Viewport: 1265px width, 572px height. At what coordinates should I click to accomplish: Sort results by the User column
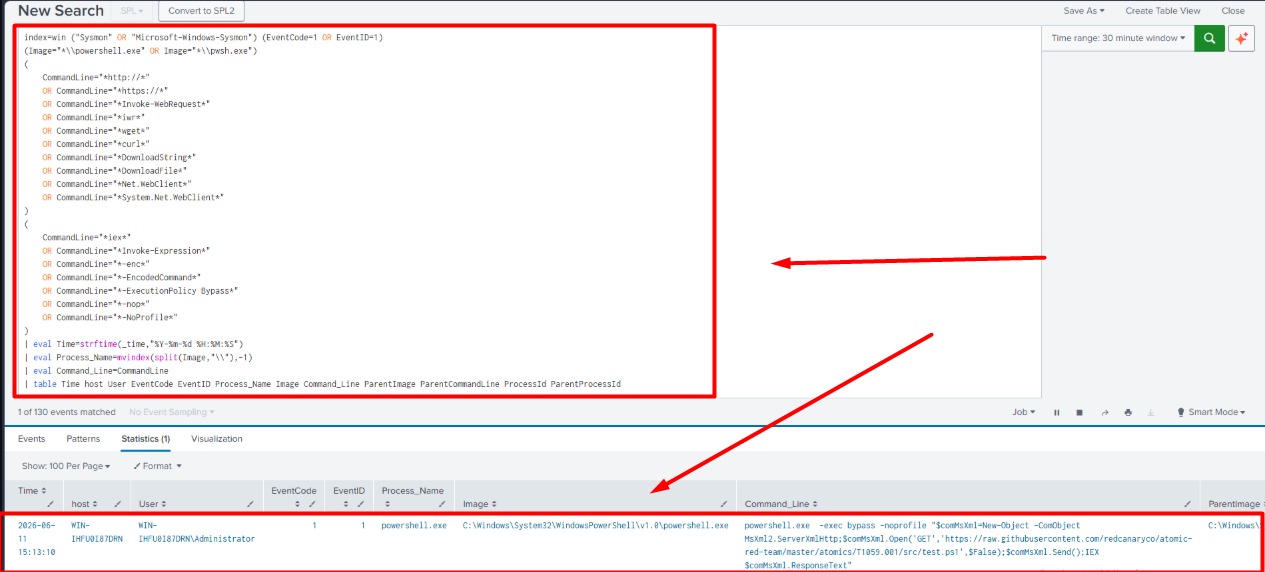click(x=153, y=503)
